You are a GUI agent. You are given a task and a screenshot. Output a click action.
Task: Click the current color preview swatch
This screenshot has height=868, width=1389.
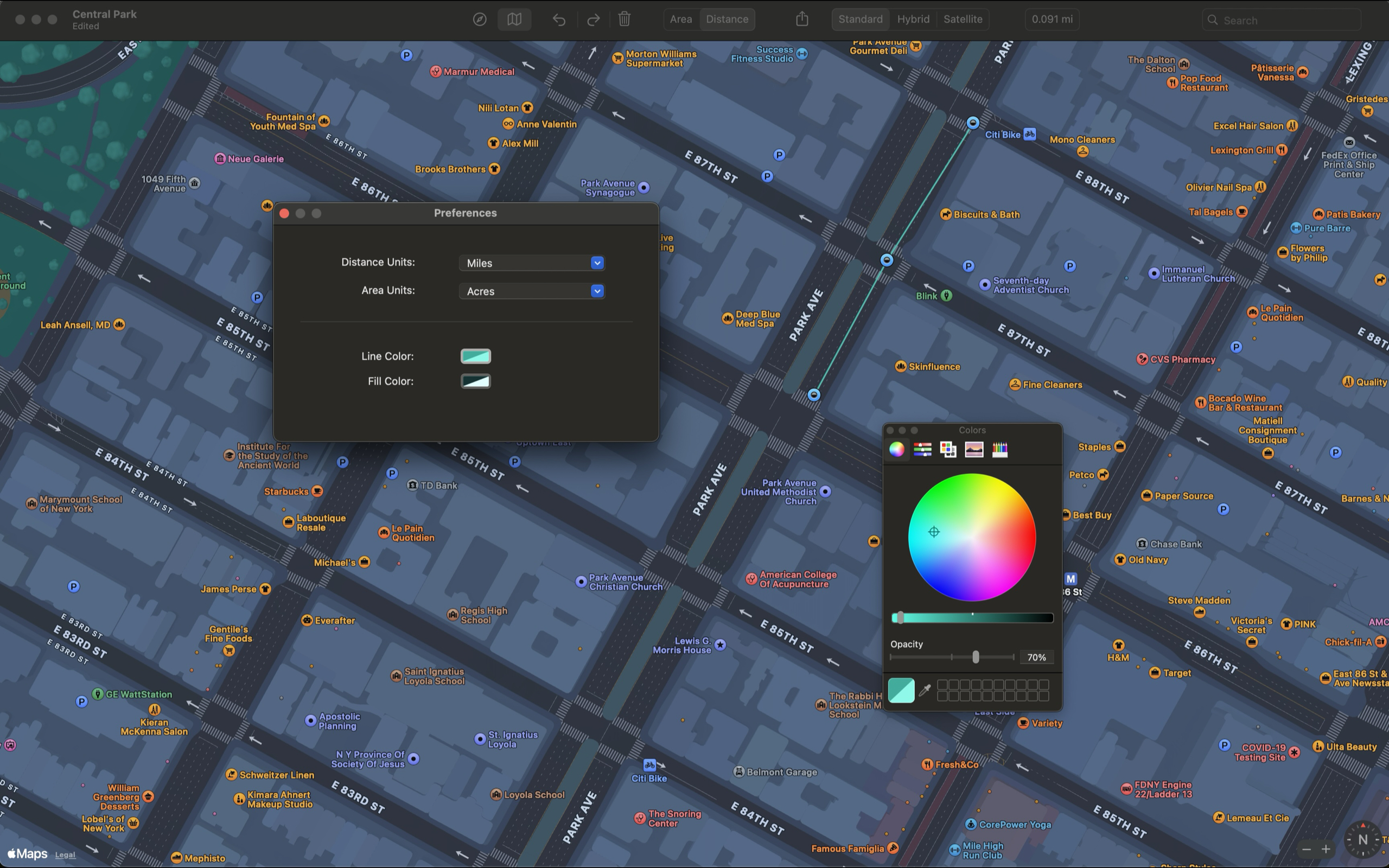coord(901,690)
